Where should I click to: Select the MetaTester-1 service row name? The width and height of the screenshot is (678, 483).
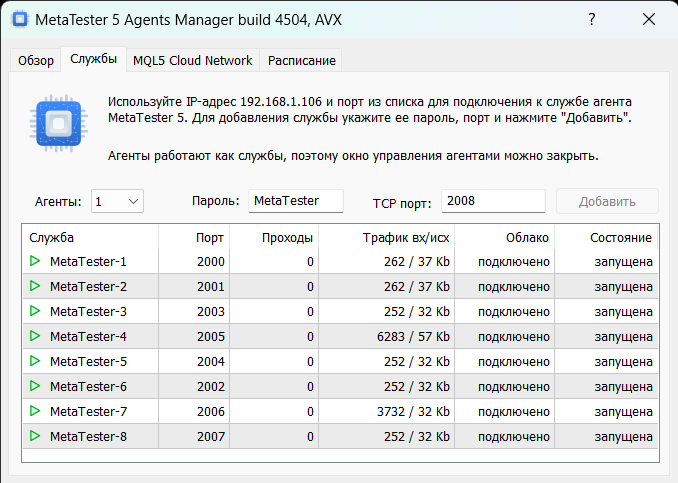pos(88,262)
